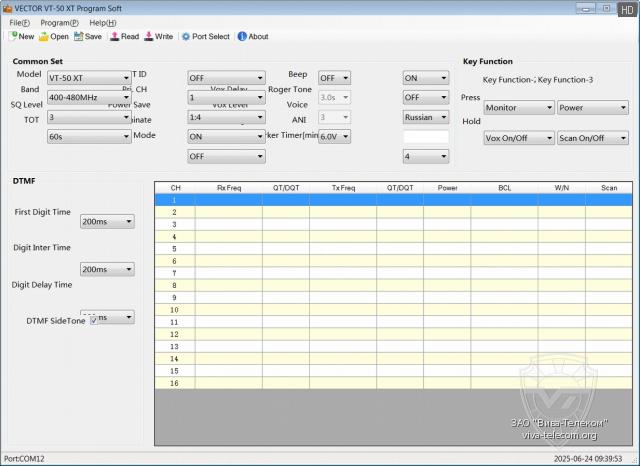Click the New file toolbar icon
640x466 pixels.
coord(21,36)
